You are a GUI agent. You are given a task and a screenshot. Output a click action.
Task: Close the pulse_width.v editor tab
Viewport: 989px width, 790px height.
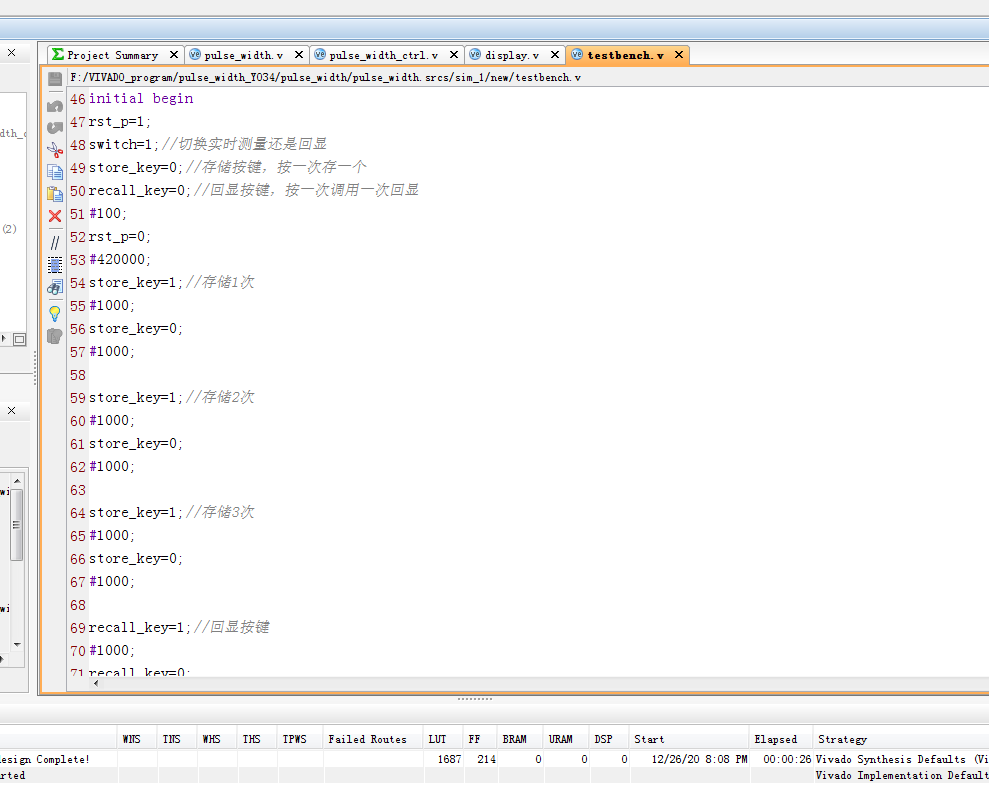299,55
